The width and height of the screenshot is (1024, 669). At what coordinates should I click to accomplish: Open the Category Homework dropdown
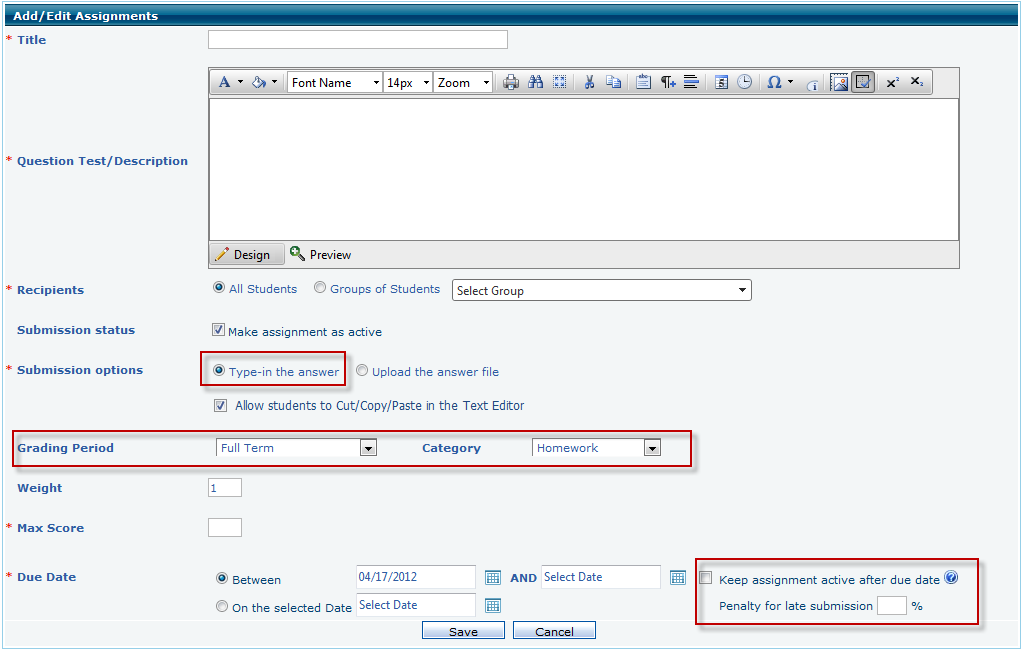click(652, 448)
